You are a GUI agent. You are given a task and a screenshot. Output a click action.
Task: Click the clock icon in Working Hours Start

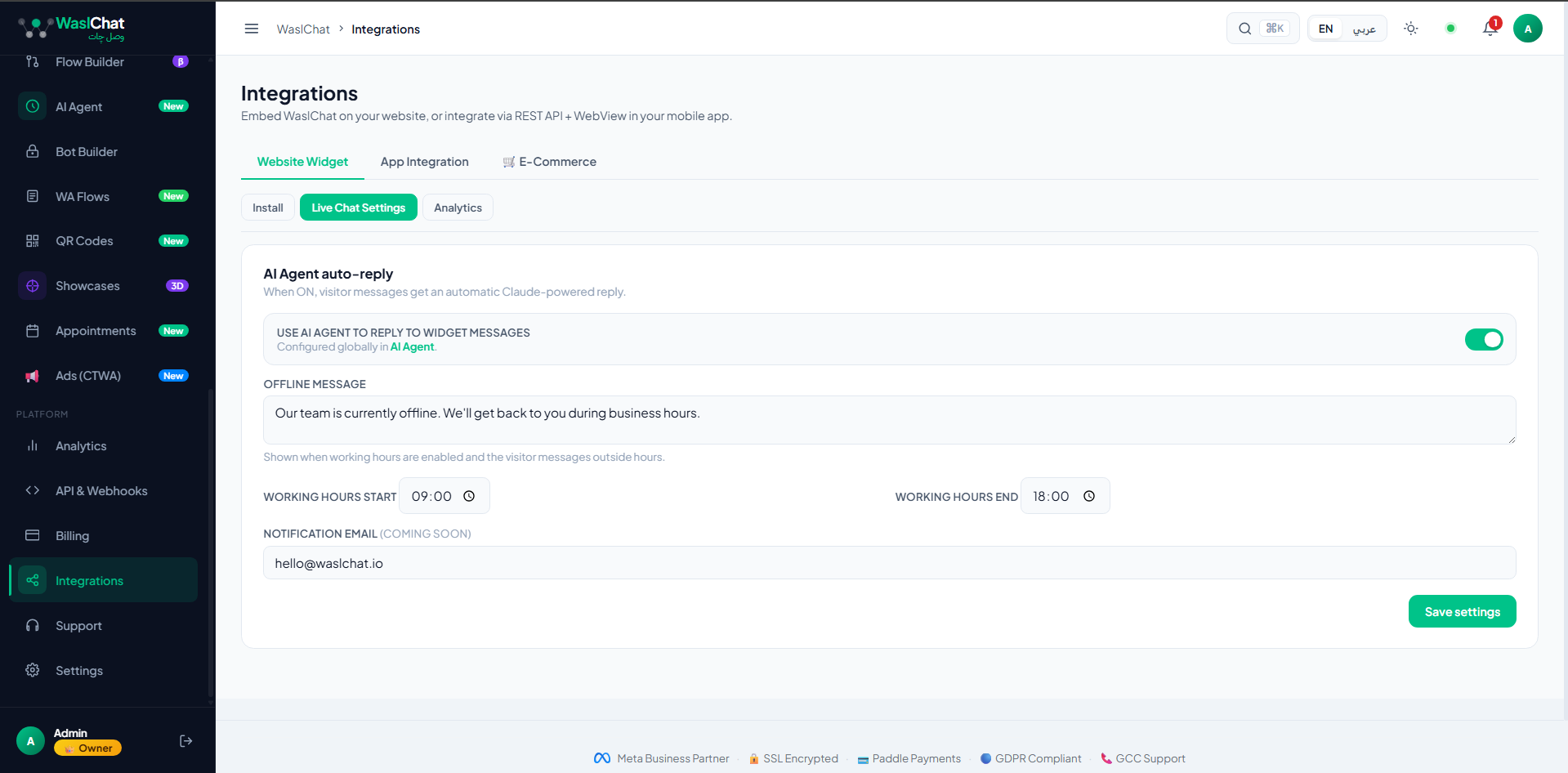point(469,496)
